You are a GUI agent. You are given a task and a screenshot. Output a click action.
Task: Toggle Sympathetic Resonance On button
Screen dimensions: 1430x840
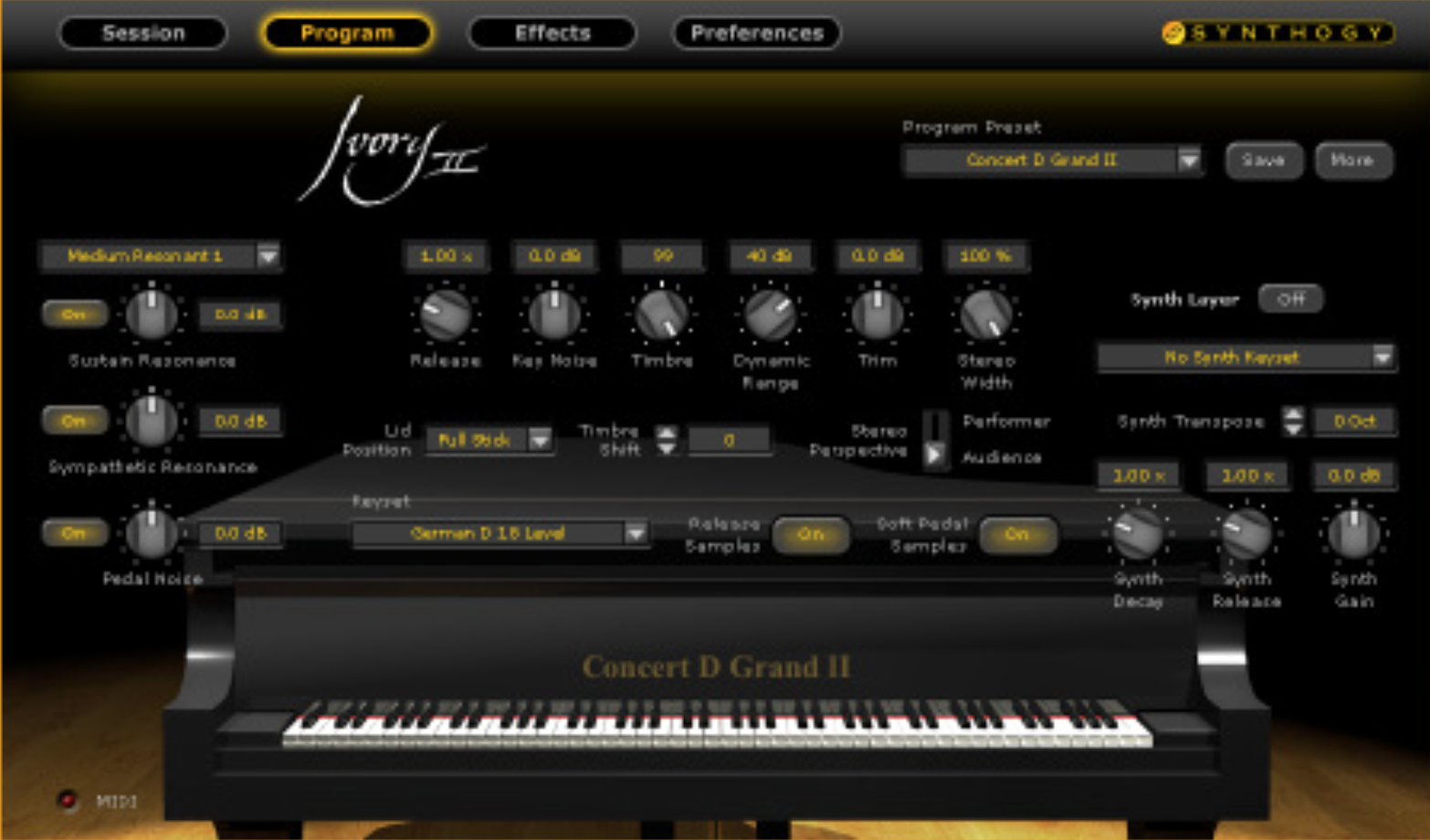pyautogui.click(x=74, y=421)
